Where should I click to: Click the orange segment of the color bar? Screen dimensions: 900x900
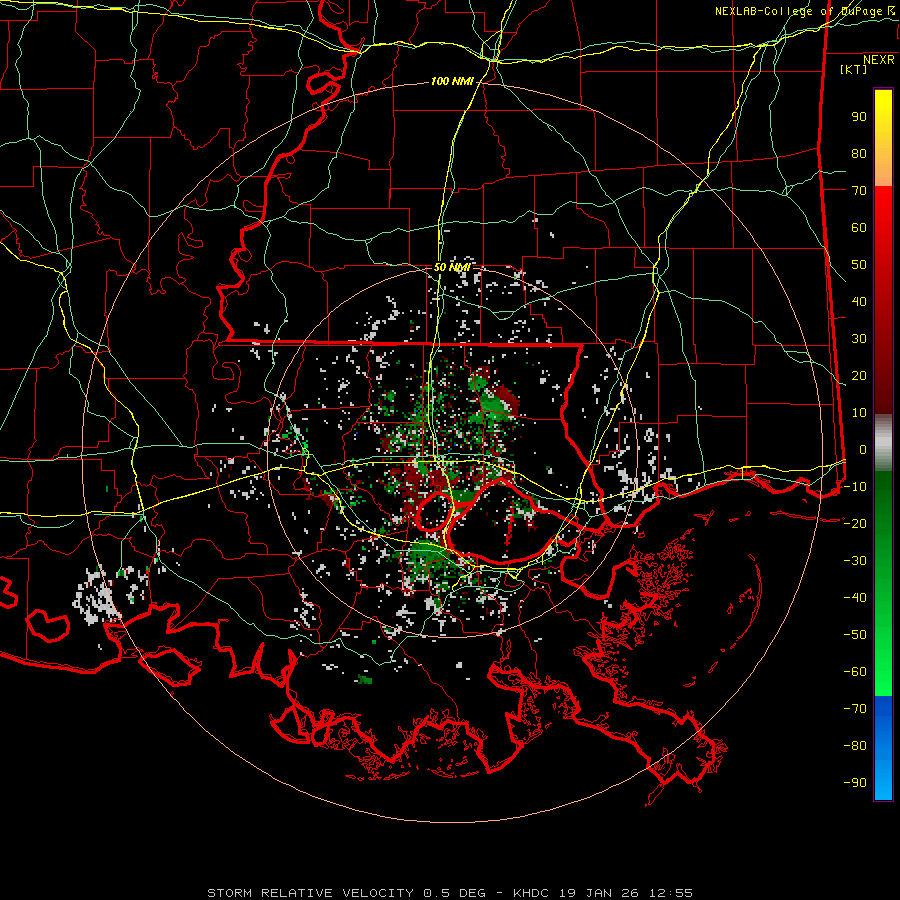click(883, 170)
